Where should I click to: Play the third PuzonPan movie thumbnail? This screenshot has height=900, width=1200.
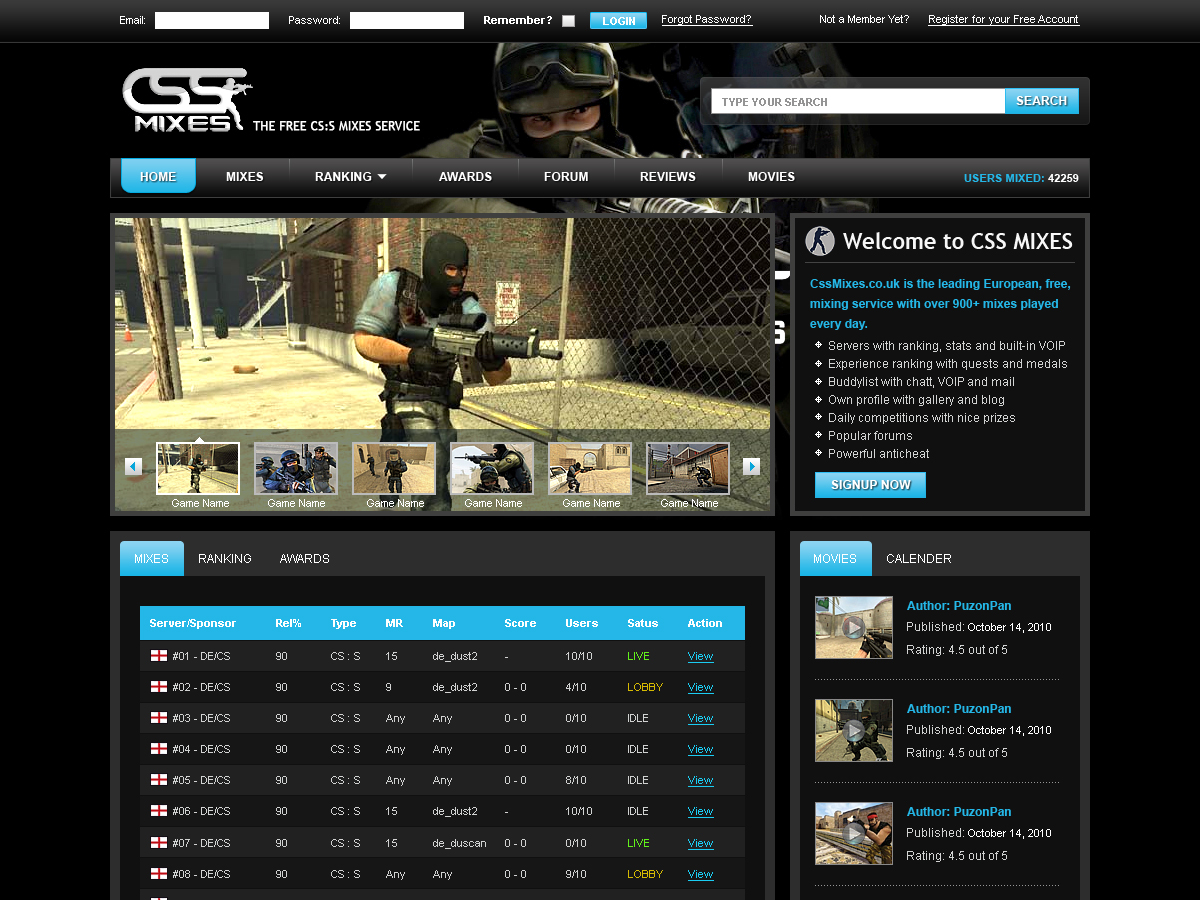tap(854, 833)
